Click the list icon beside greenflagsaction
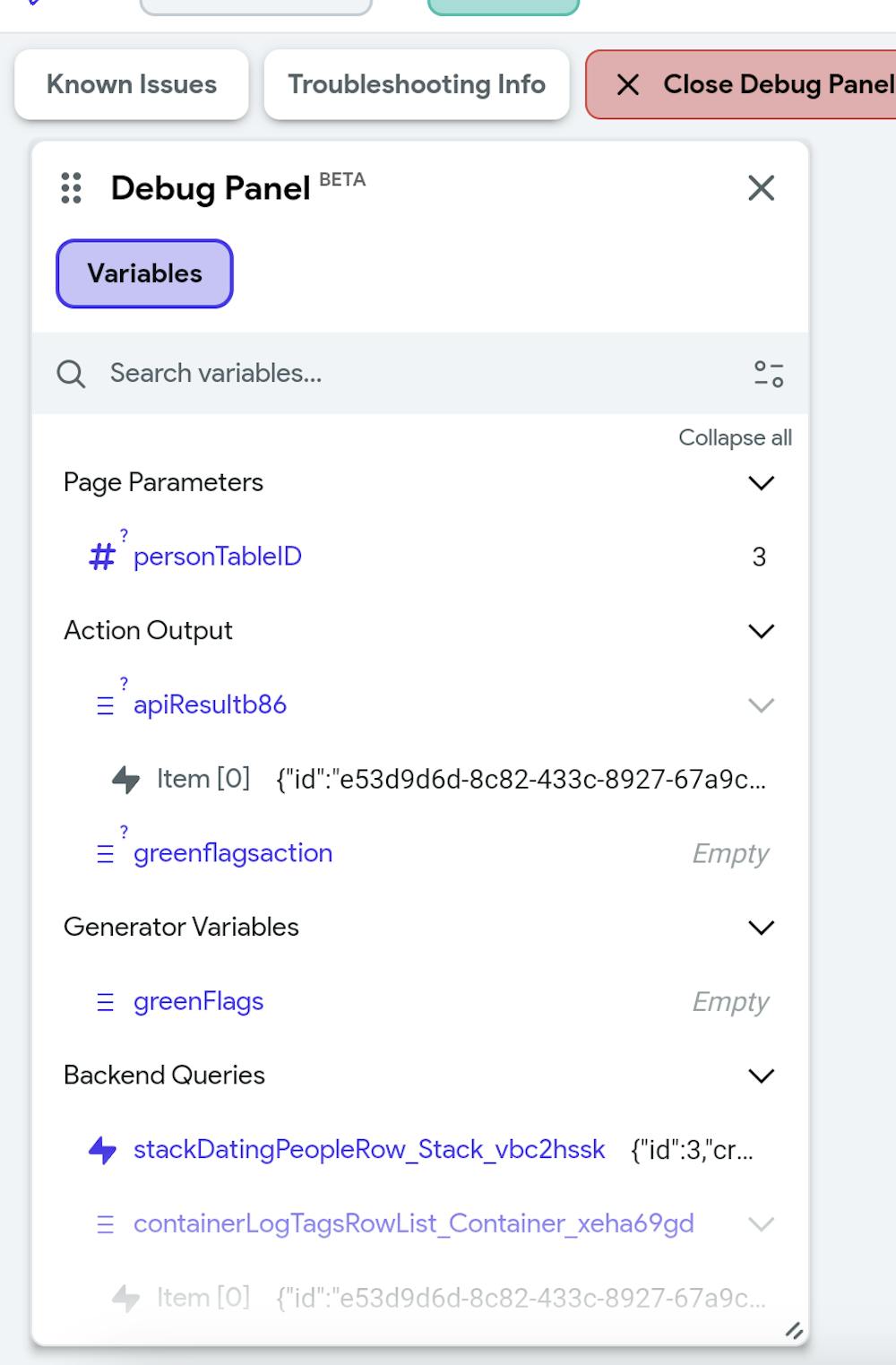 (105, 853)
